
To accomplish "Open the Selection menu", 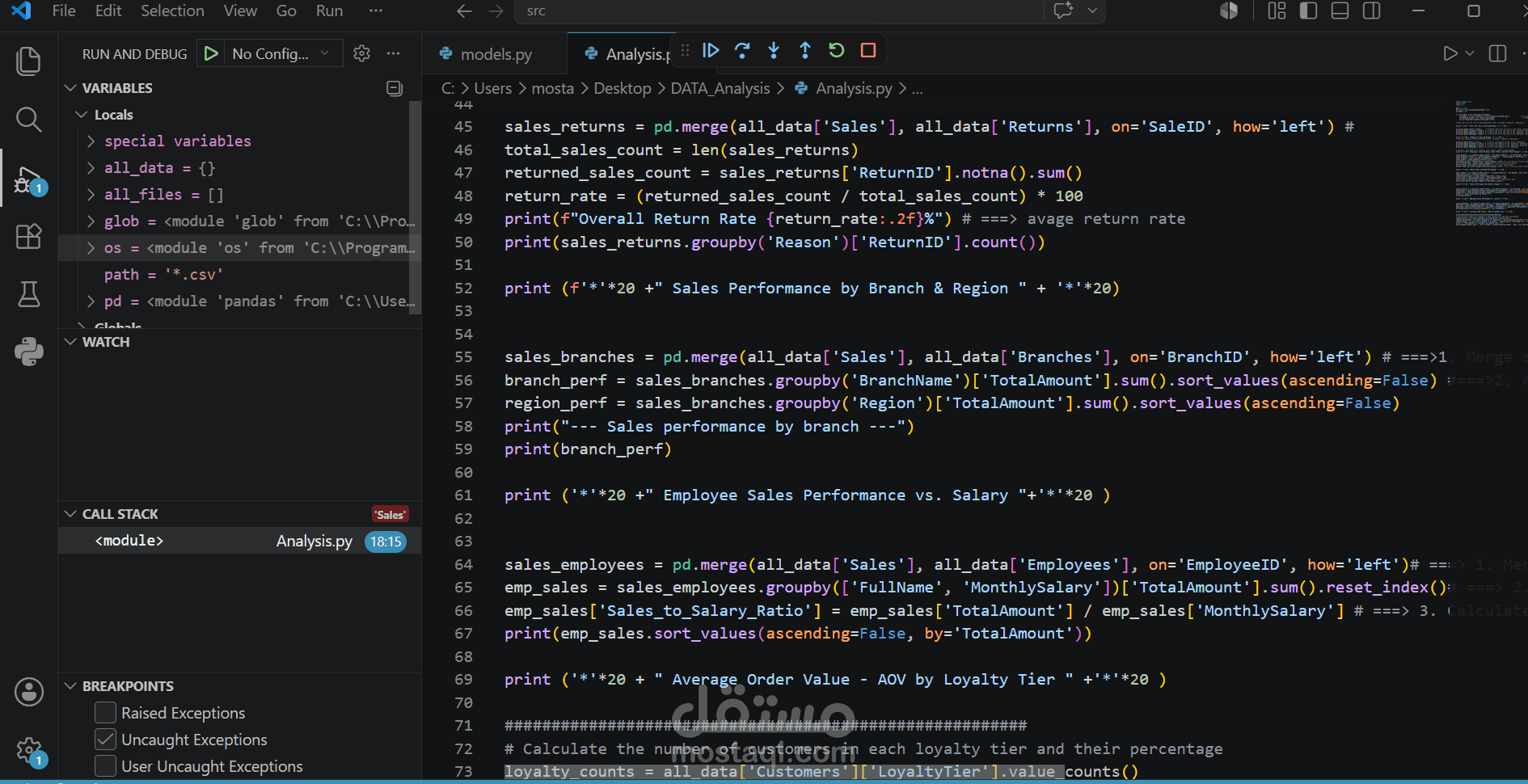I will (x=172, y=11).
